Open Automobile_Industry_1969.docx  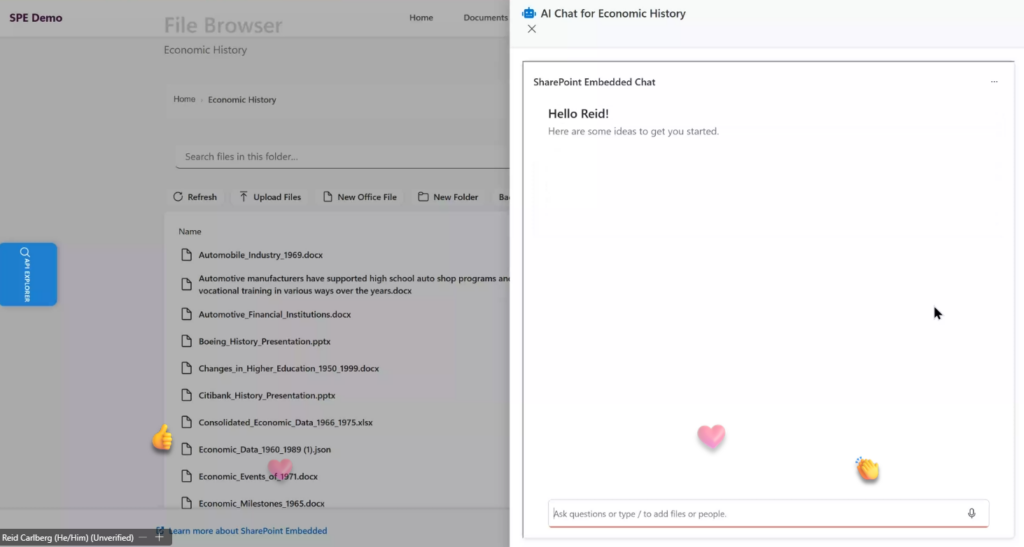(261, 255)
